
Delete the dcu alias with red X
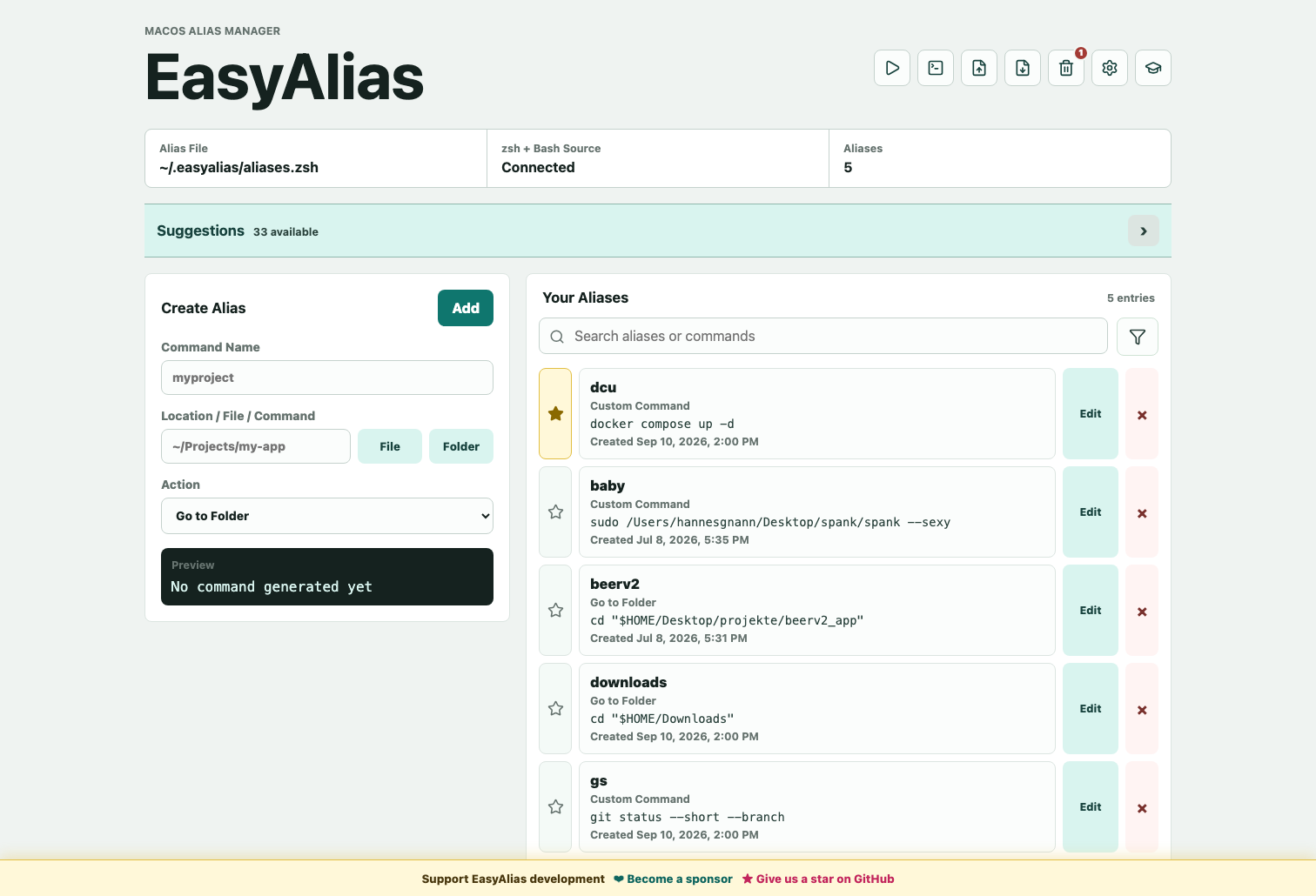(x=1142, y=414)
